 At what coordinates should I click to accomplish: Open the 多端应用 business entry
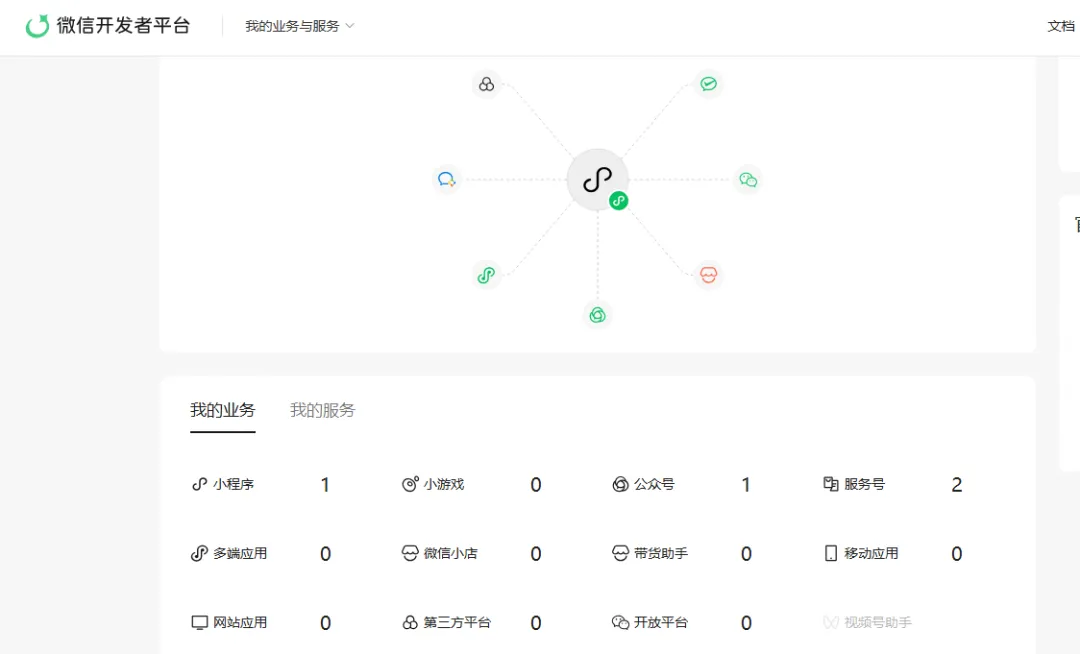click(x=240, y=553)
